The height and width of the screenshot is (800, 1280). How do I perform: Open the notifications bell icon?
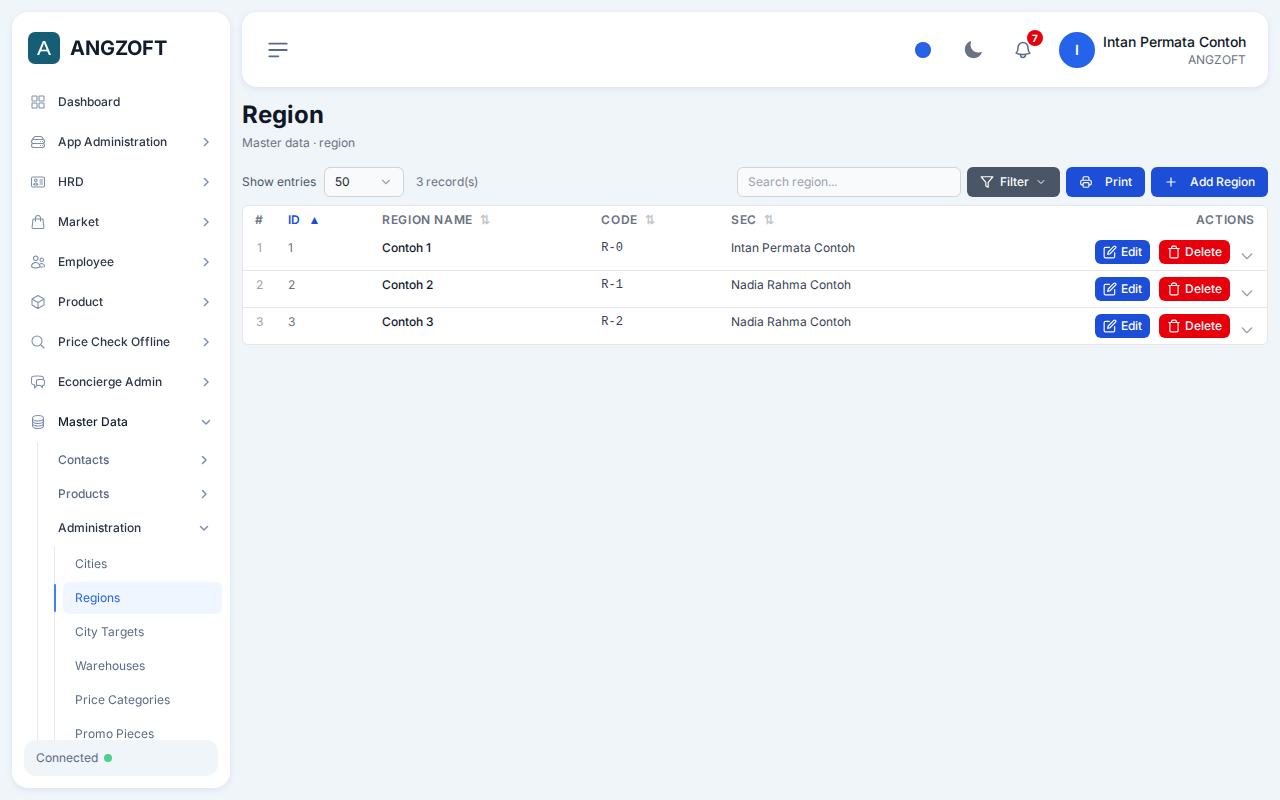1023,50
